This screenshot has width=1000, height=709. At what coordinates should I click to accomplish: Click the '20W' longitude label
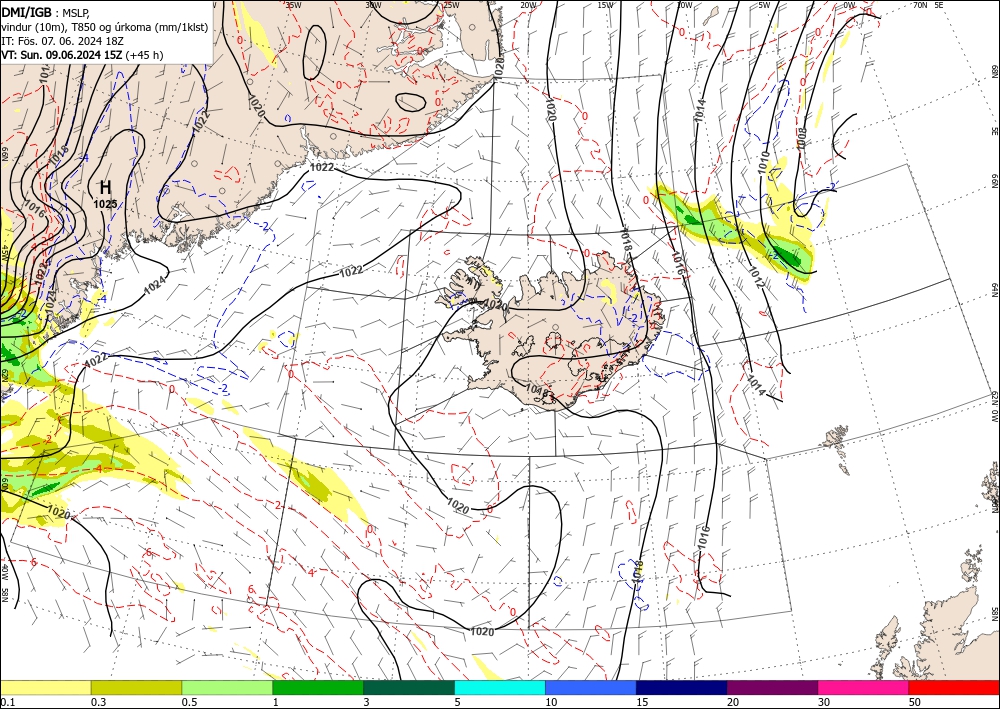point(528,5)
